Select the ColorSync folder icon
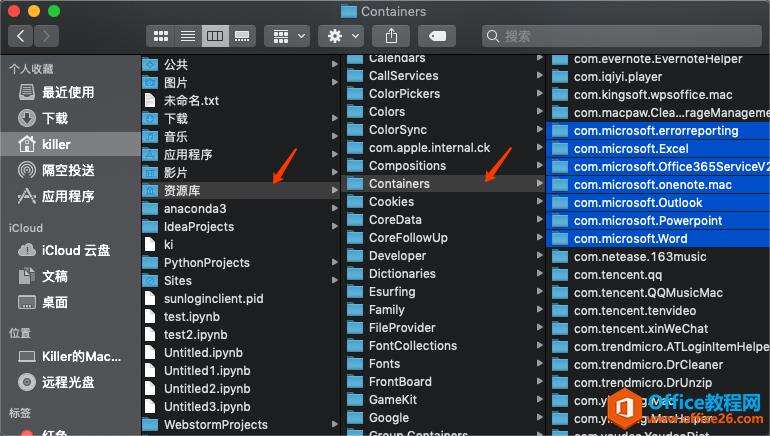The width and height of the screenshot is (770, 436). pos(355,130)
